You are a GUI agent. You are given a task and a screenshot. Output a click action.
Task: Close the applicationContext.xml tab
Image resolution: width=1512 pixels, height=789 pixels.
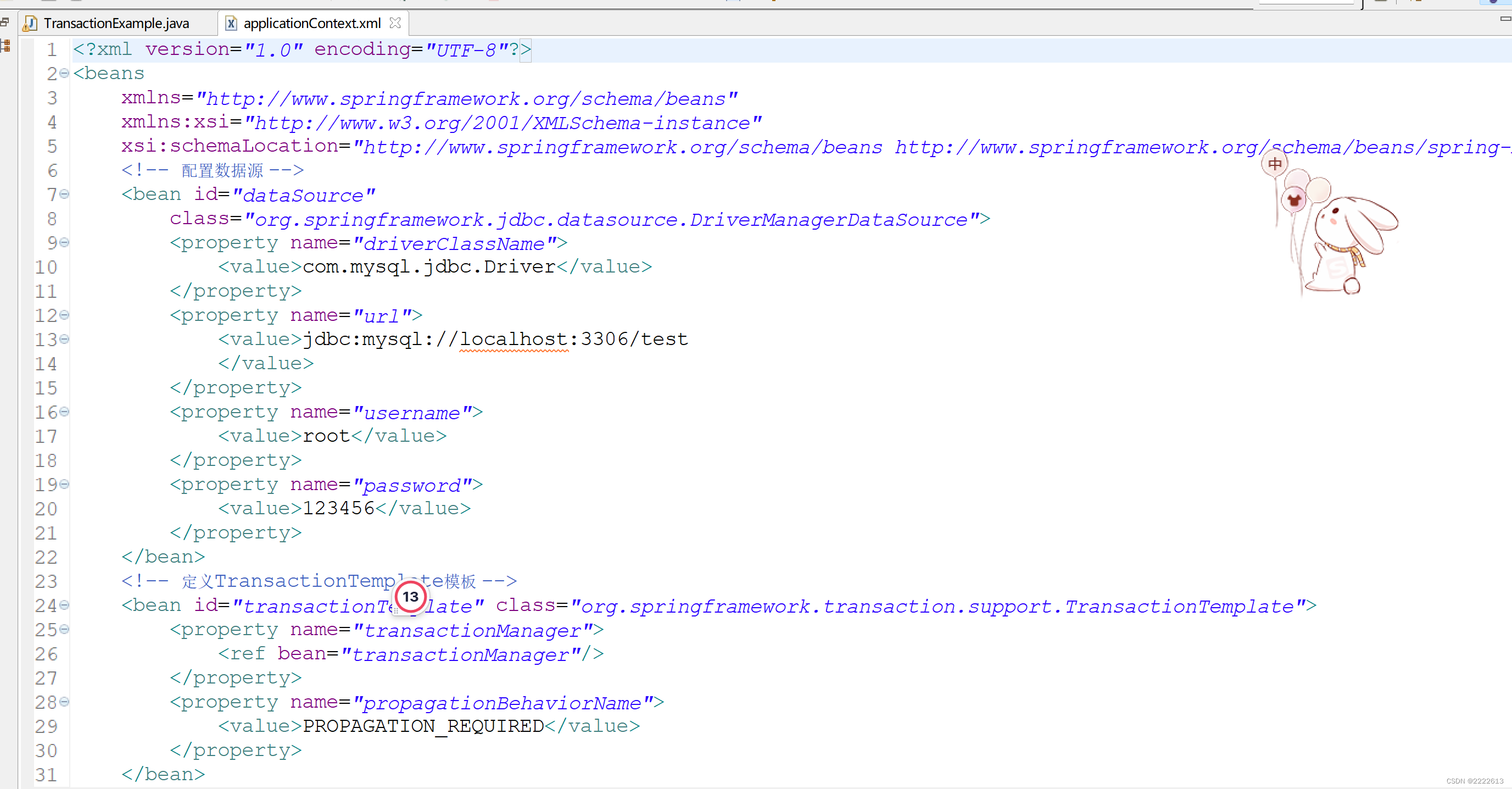point(395,23)
